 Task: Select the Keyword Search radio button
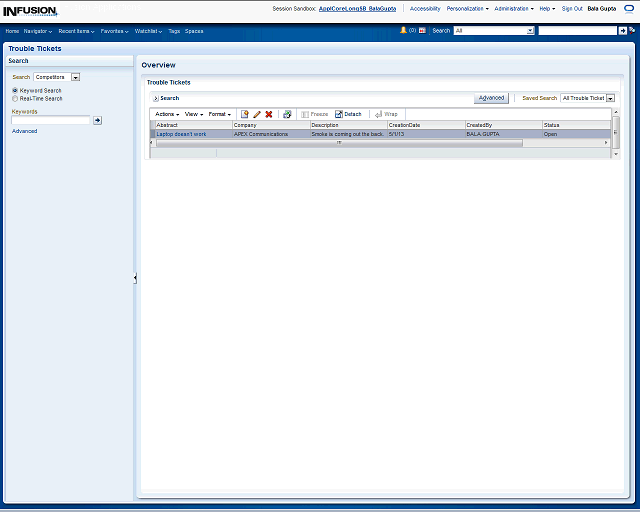point(15,91)
